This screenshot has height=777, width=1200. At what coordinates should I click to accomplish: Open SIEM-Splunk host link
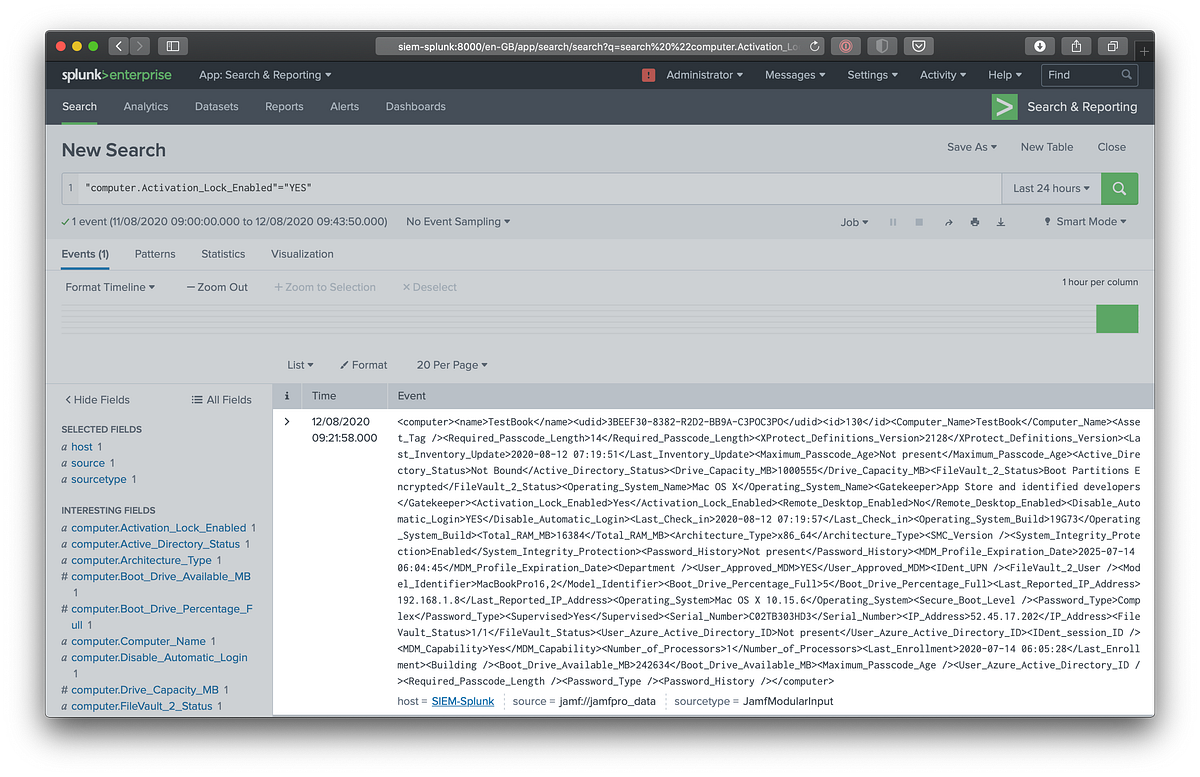463,701
